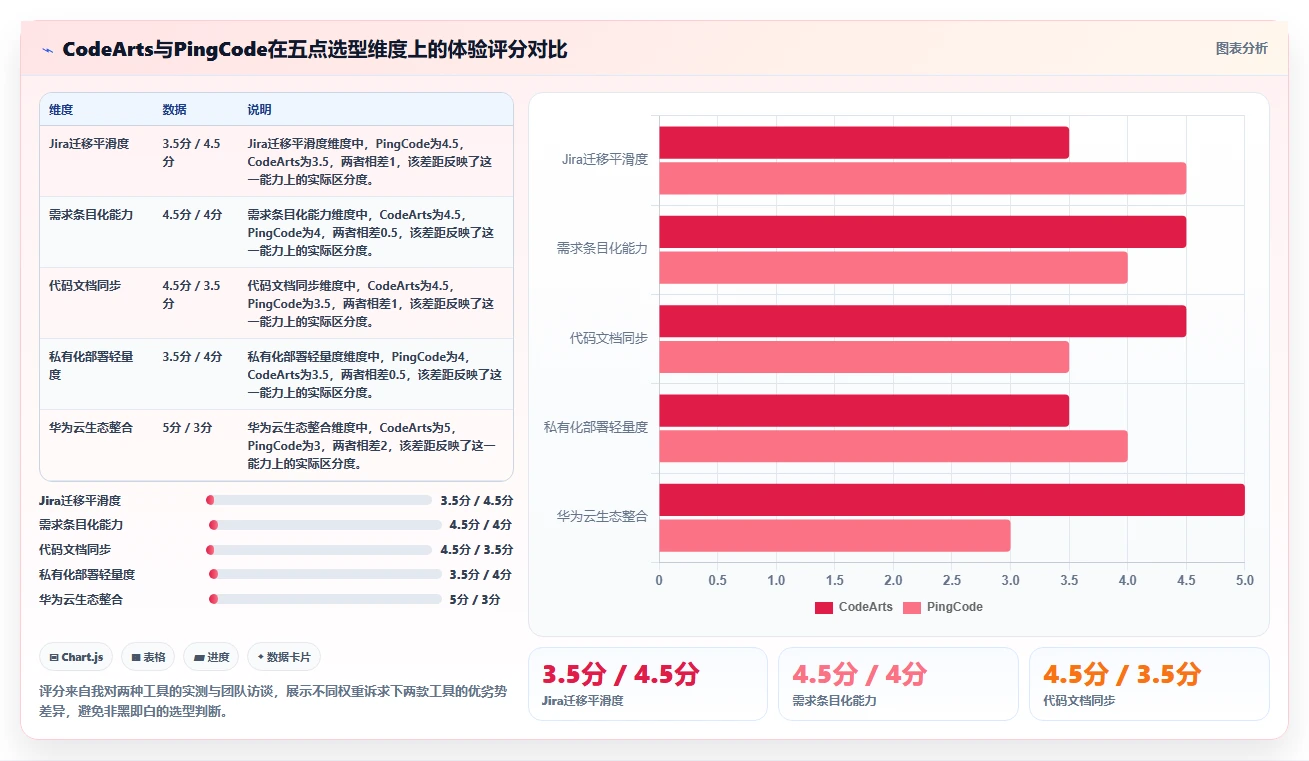Viewport: 1309px width, 761px height.
Task: Click the Jira迁移平滑度 progress bar
Action: point(319,500)
